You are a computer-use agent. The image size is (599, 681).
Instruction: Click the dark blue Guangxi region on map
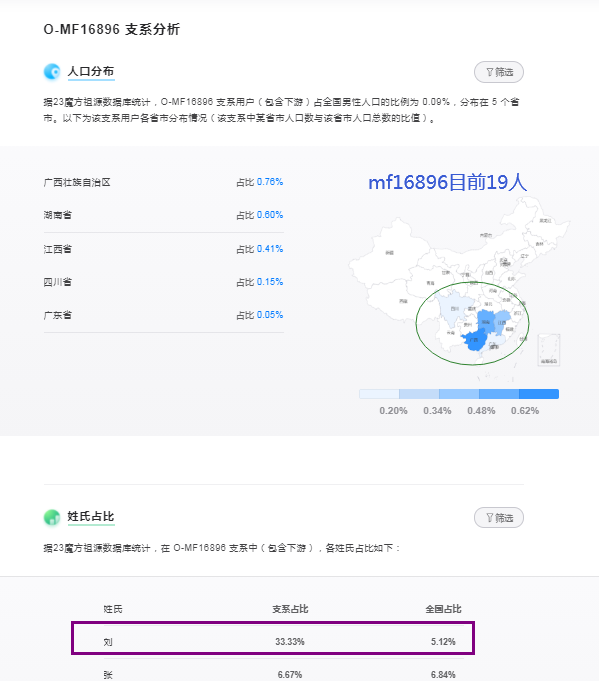point(474,340)
